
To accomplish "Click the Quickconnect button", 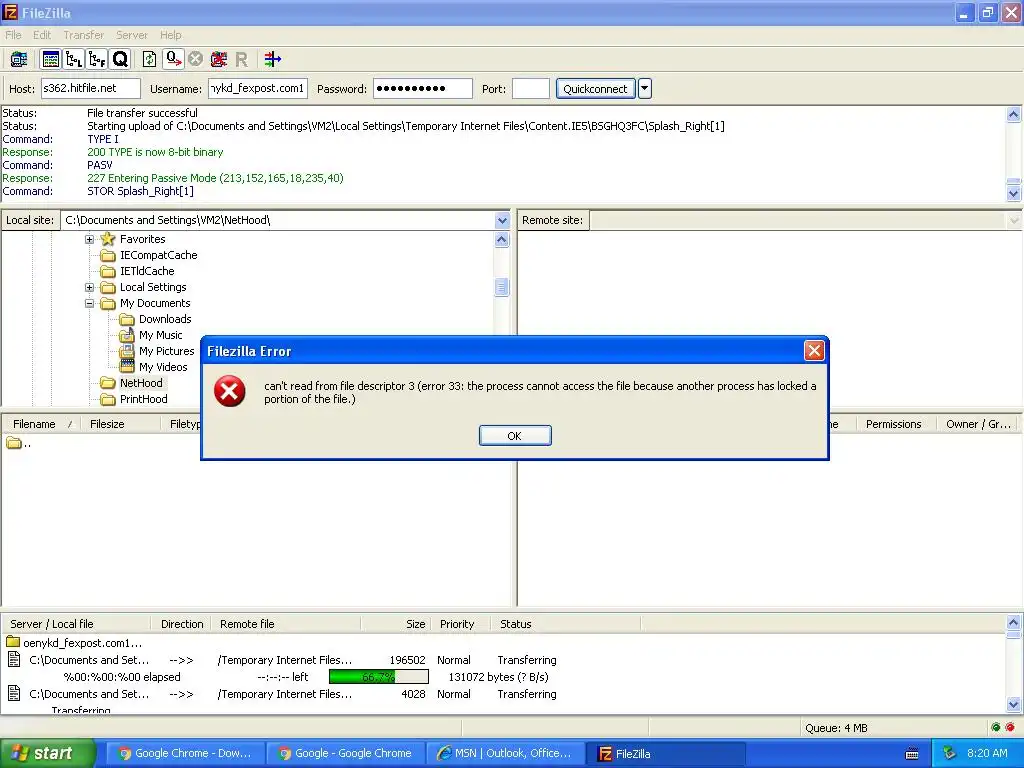I will click(595, 89).
